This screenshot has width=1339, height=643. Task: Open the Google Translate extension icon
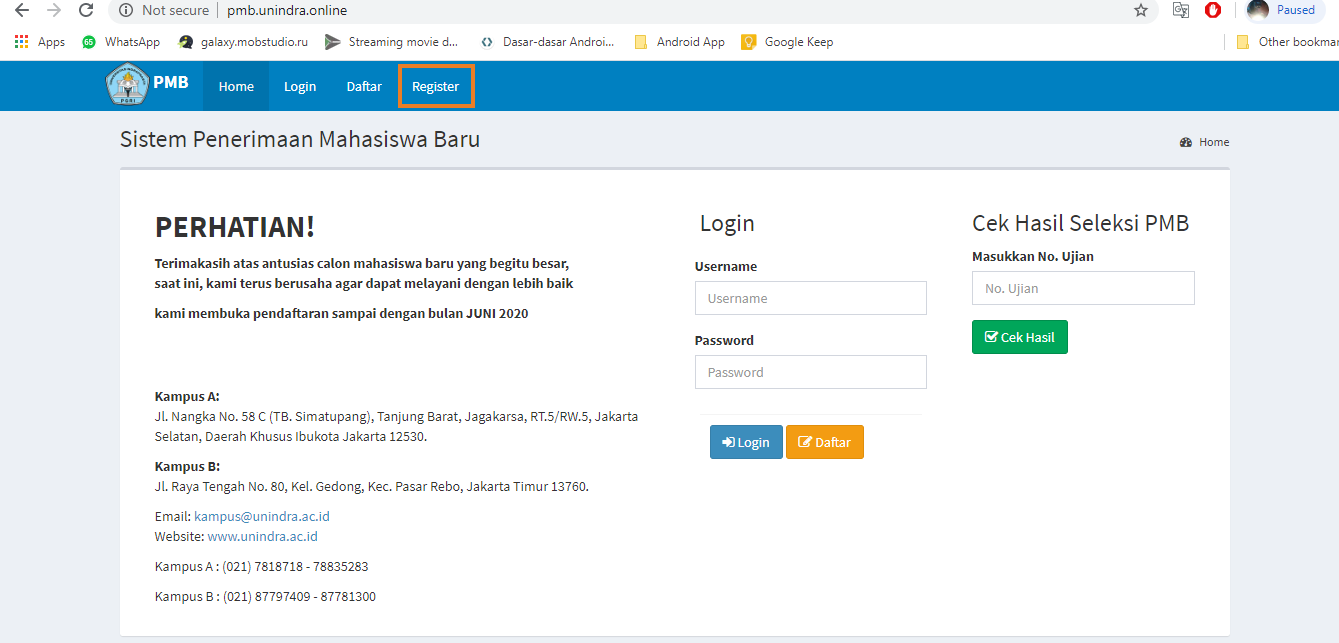(1180, 11)
